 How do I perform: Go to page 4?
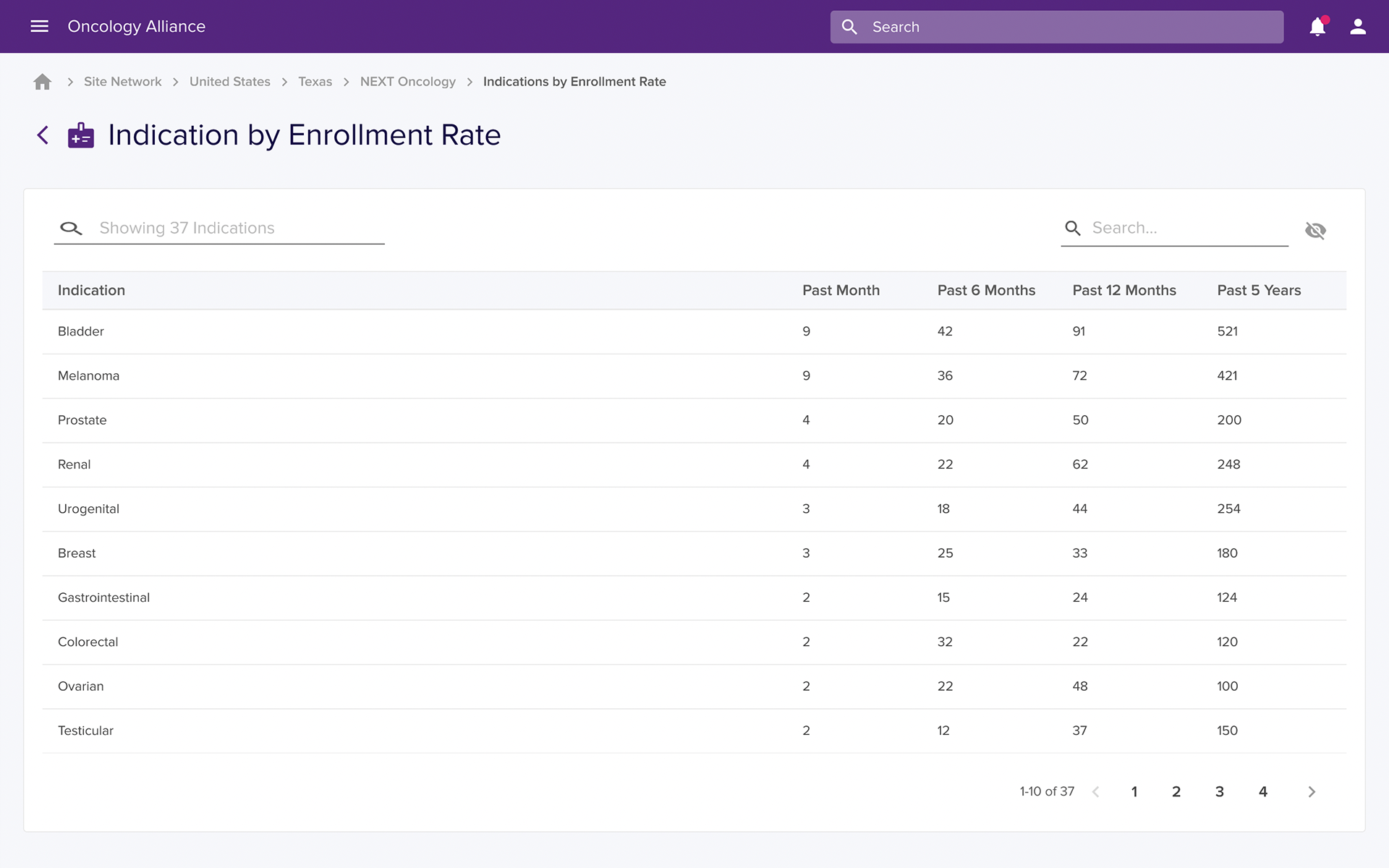(x=1263, y=791)
